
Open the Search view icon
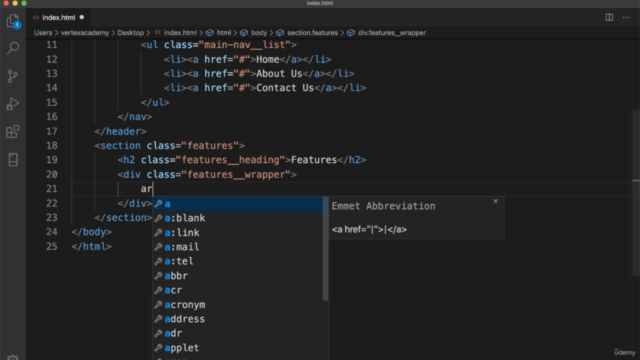[13, 48]
